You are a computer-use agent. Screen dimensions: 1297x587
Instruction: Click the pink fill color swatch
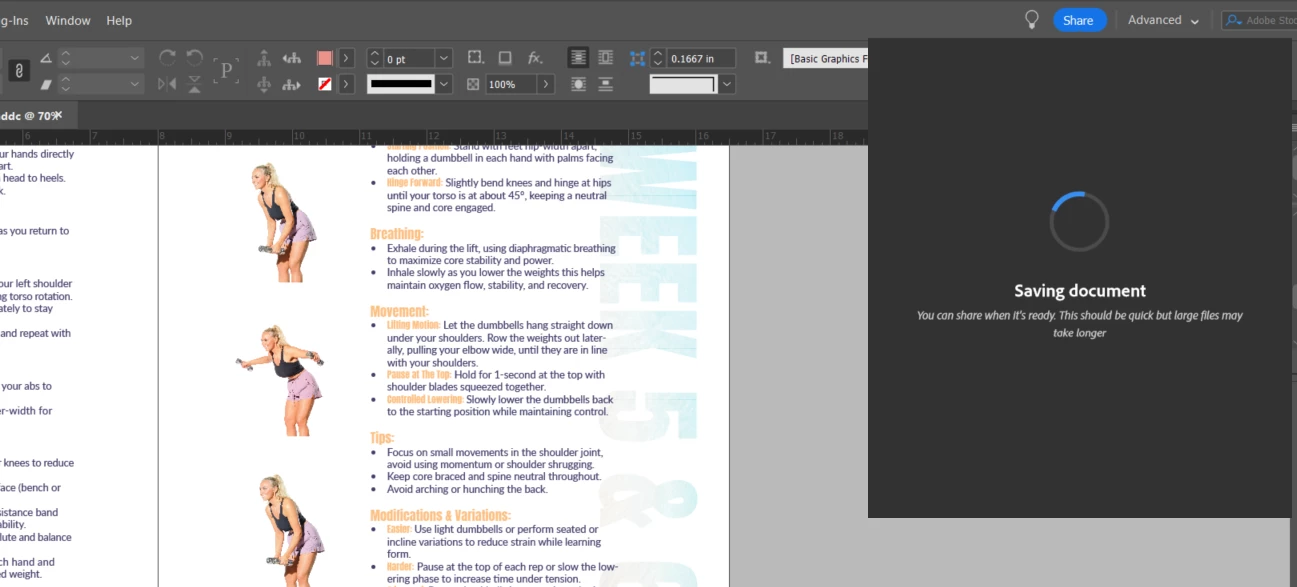tap(324, 58)
